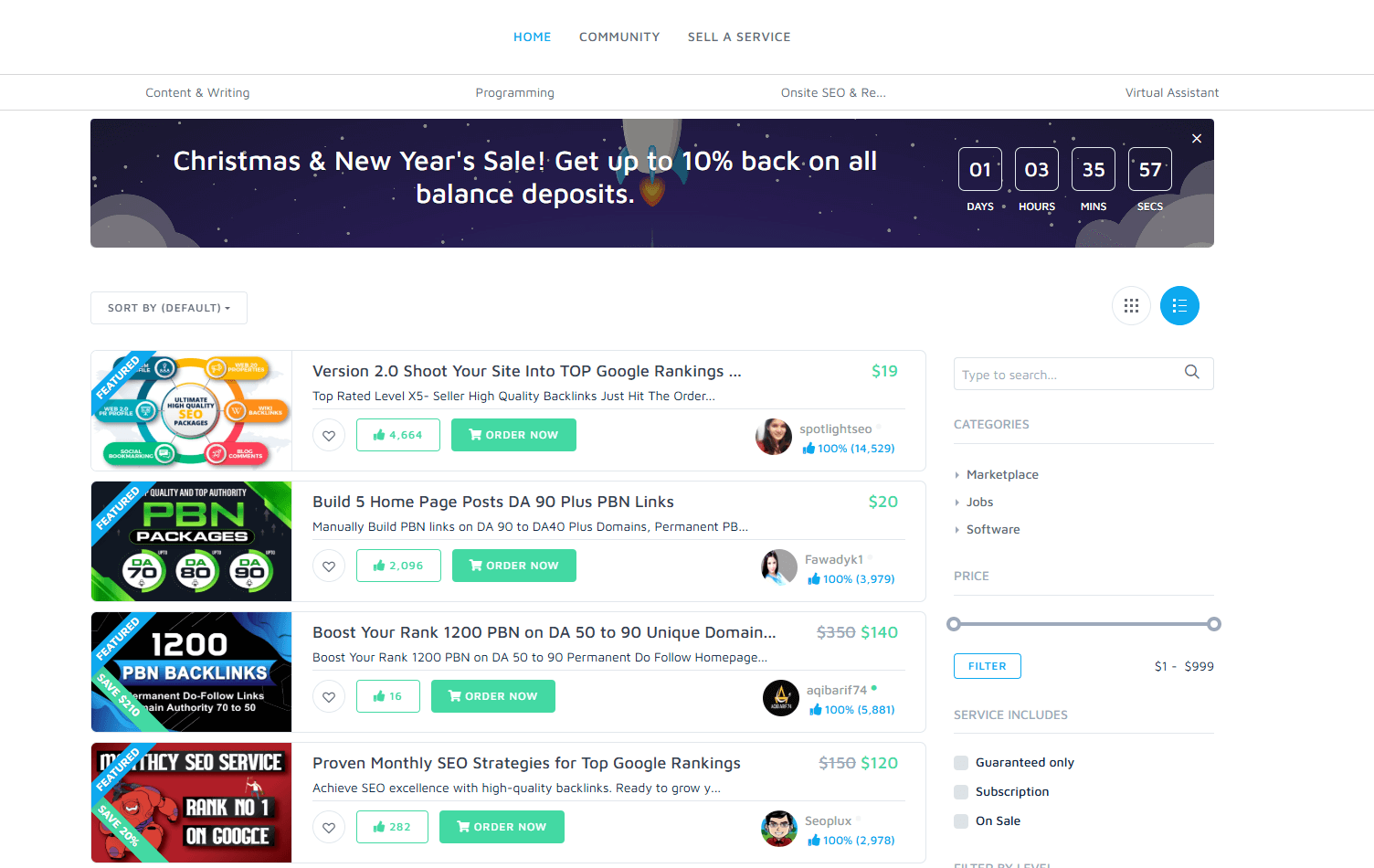Viewport: 1374px width, 868px height.
Task: Expand the Software category
Action: tap(993, 530)
